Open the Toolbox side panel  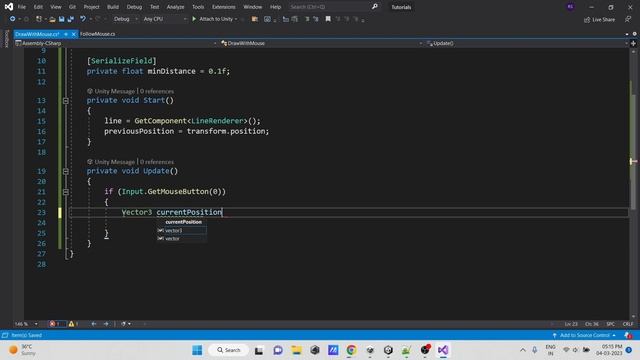6,39
